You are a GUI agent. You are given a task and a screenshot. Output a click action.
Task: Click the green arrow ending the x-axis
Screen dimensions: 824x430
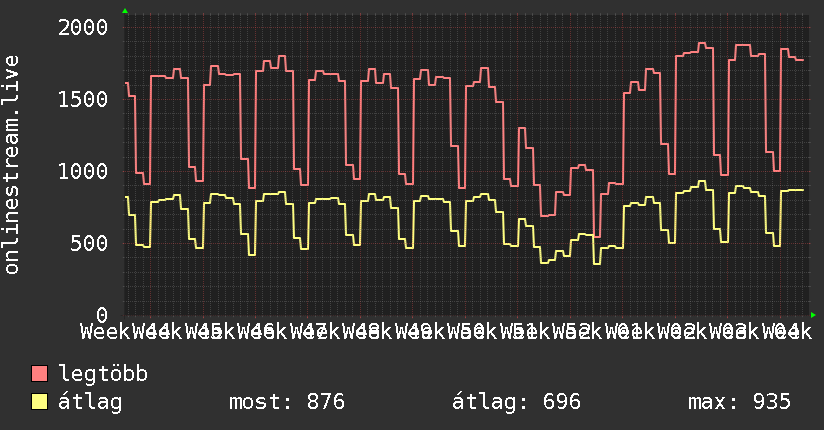click(813, 315)
